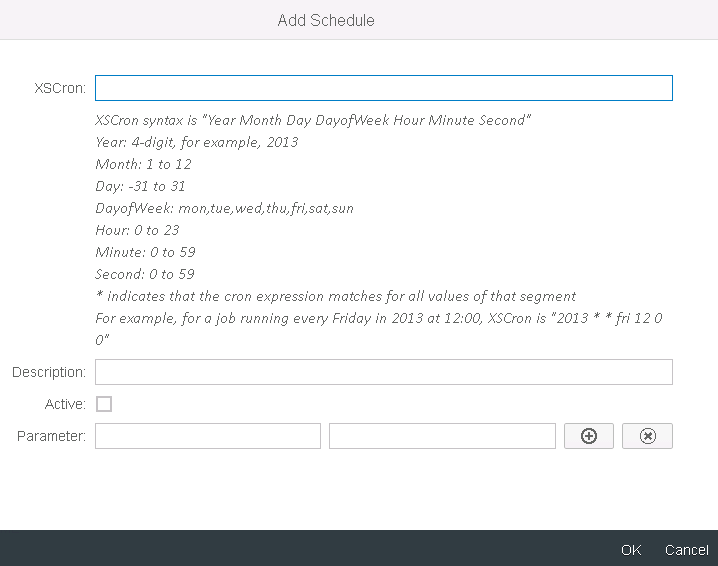The image size is (718, 566).
Task: Focus the XSCron input field
Action: (x=383, y=88)
